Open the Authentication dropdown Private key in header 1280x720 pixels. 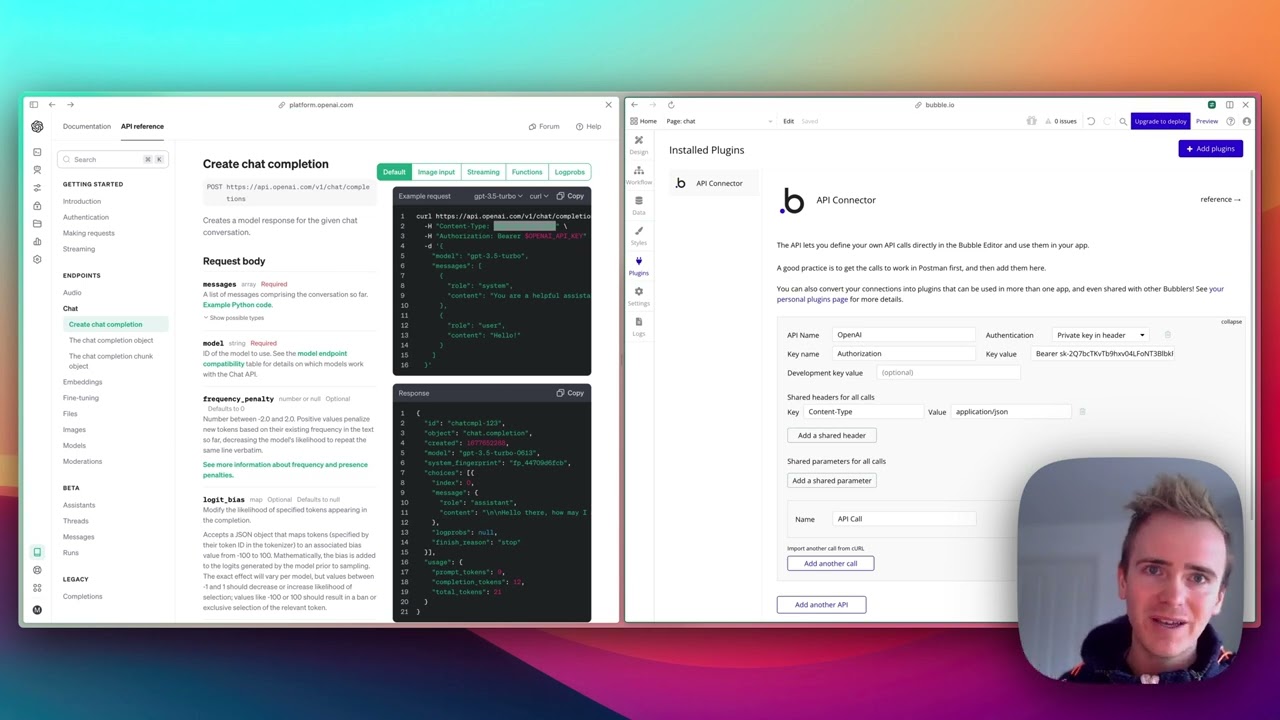pos(1100,335)
